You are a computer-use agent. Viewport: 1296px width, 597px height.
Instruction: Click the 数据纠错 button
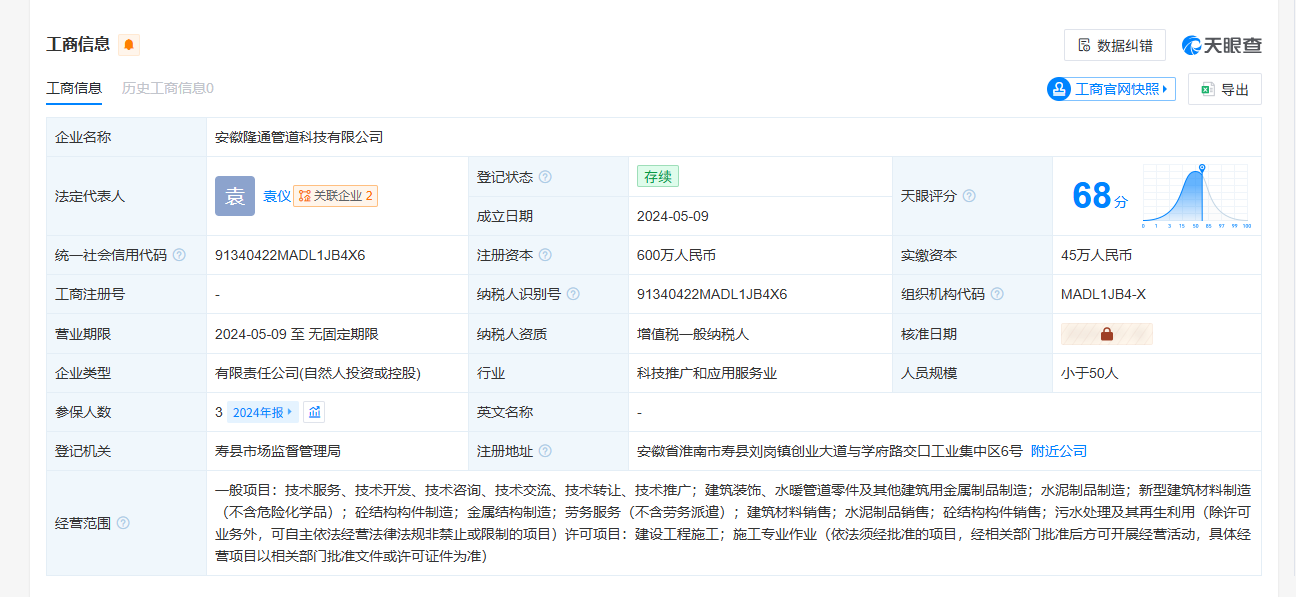(1115, 45)
